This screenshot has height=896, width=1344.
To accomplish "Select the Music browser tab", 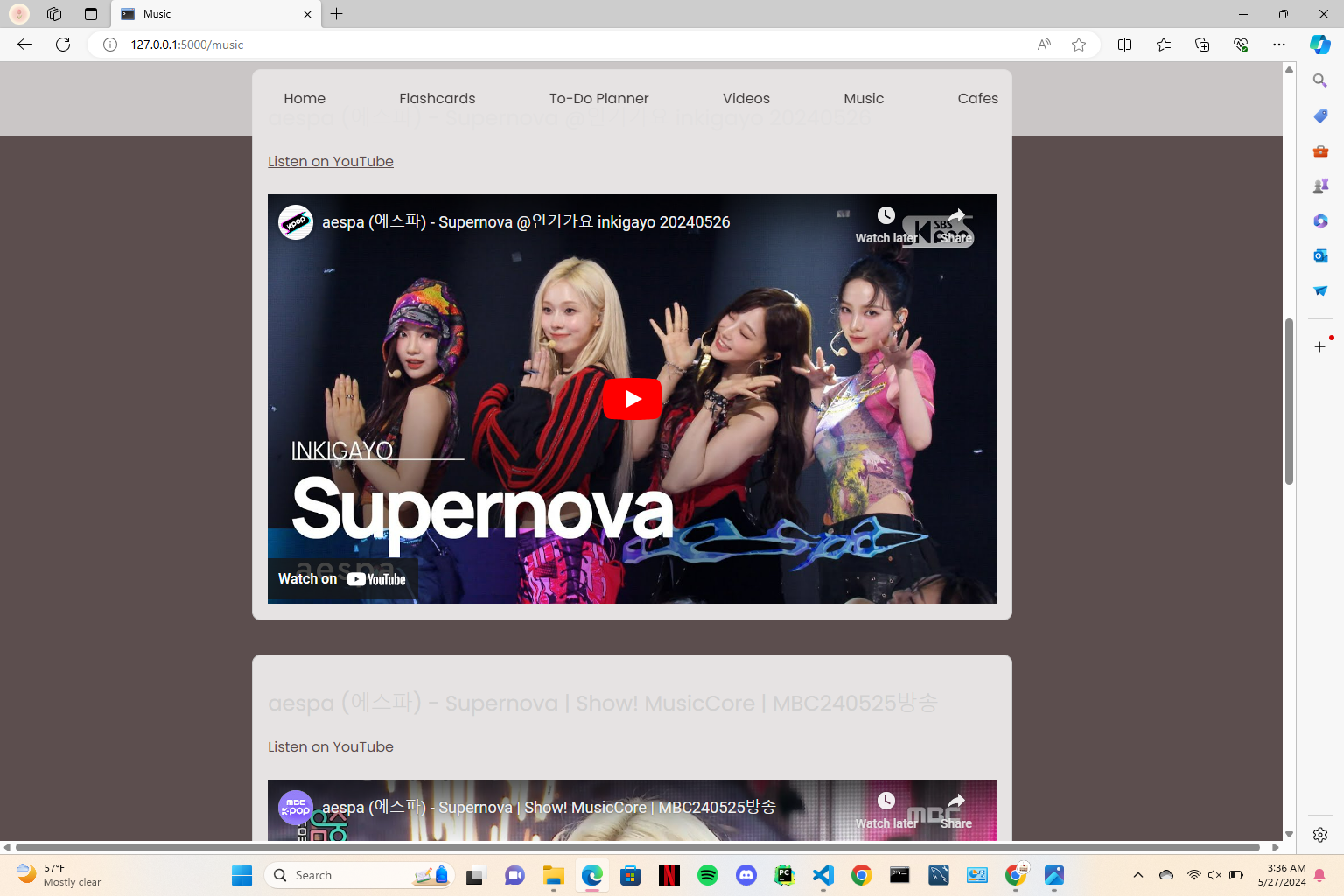I will click(216, 14).
